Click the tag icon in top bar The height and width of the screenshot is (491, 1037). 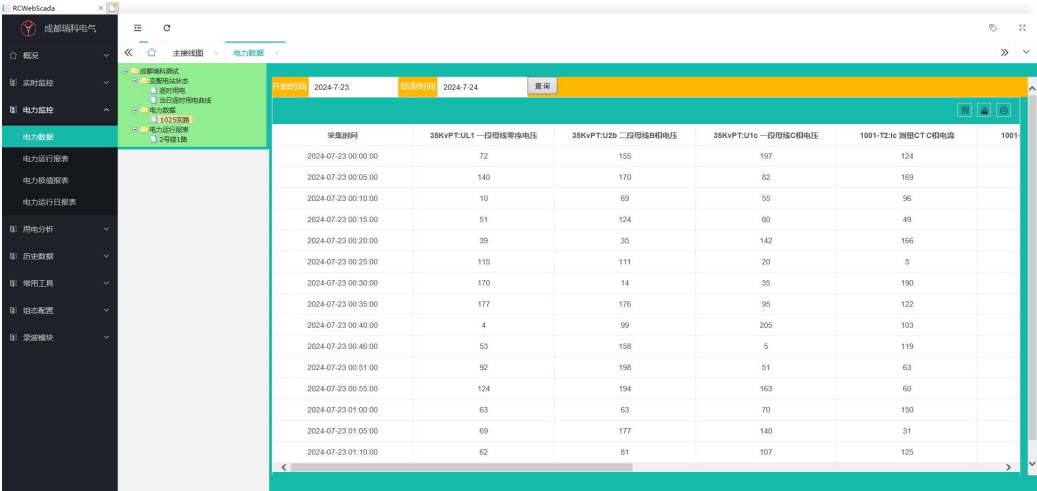point(992,27)
